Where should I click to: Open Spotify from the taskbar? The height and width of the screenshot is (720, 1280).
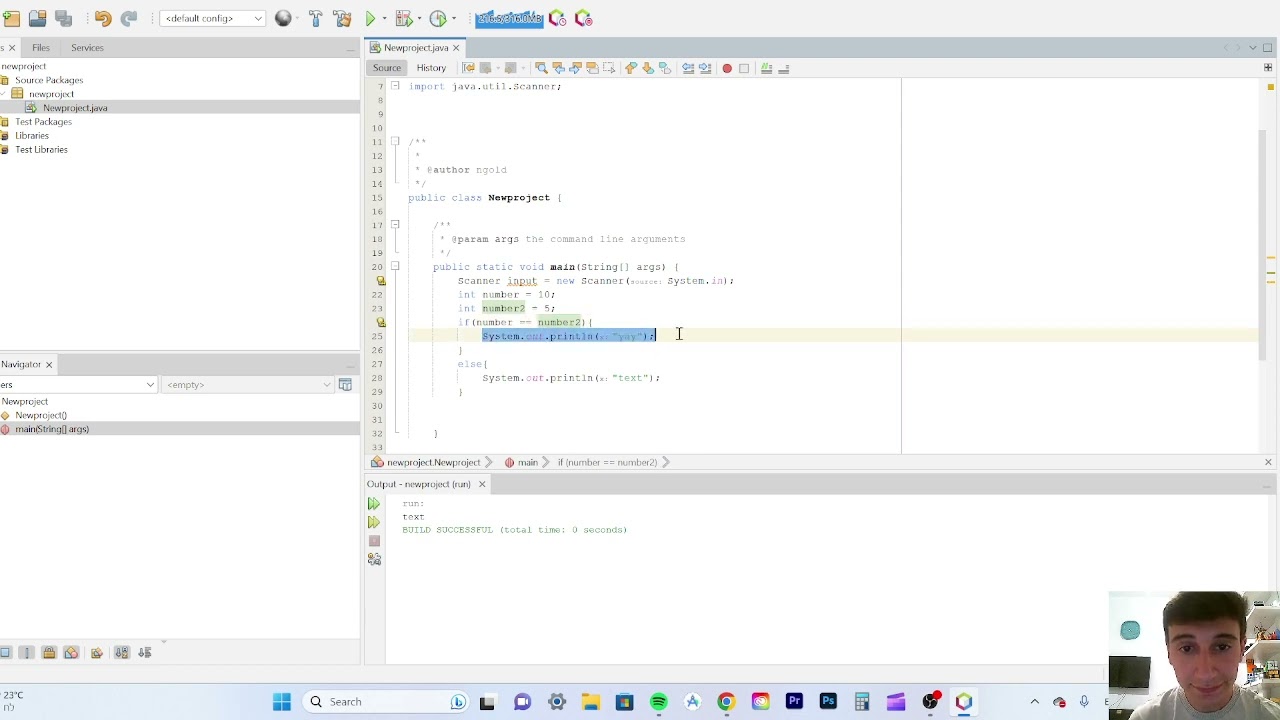658,702
